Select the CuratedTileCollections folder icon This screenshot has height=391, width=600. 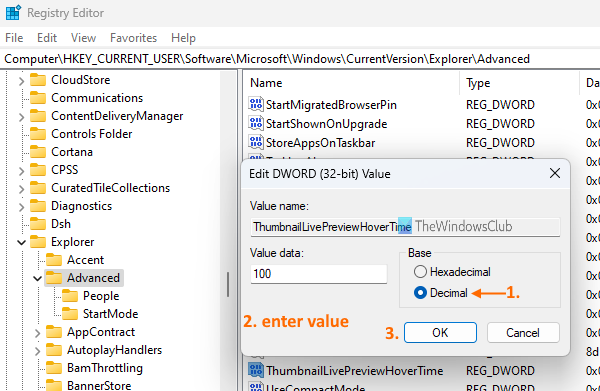pyautogui.click(x=38, y=188)
